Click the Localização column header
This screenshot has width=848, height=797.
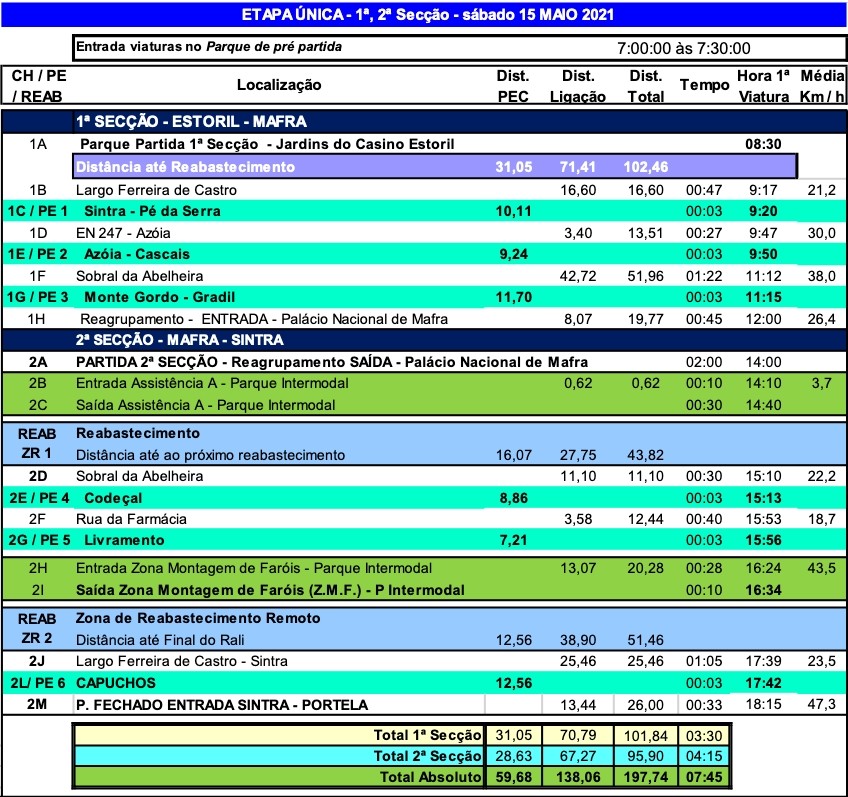point(279,86)
